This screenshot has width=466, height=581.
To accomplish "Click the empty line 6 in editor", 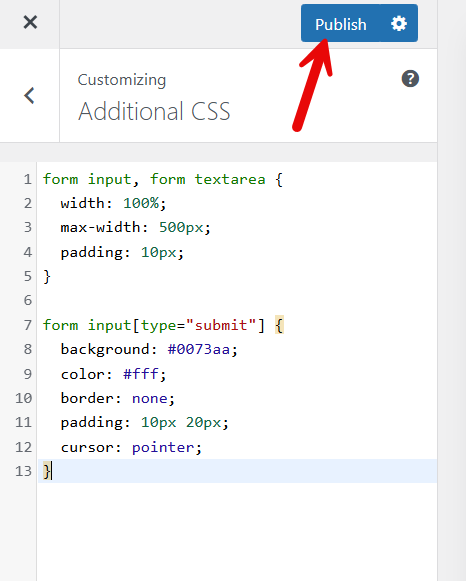I will 237,301.
